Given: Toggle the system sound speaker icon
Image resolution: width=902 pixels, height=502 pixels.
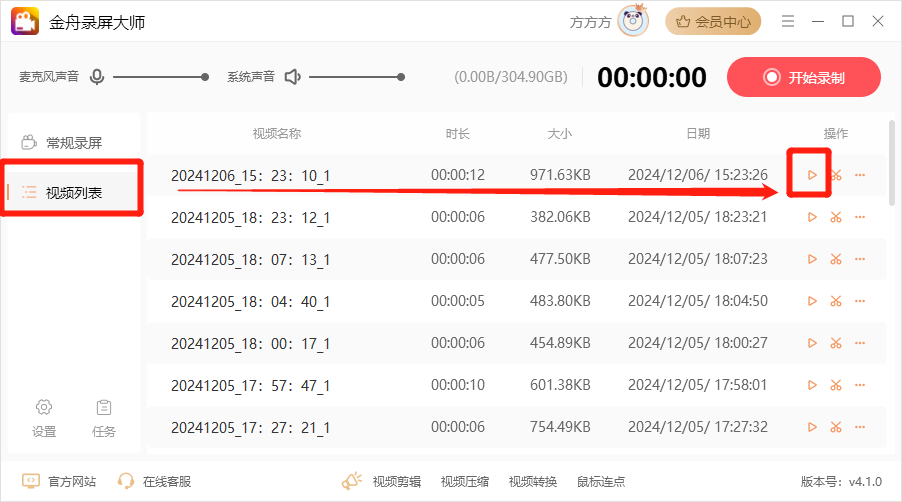Looking at the screenshot, I should click(293, 77).
